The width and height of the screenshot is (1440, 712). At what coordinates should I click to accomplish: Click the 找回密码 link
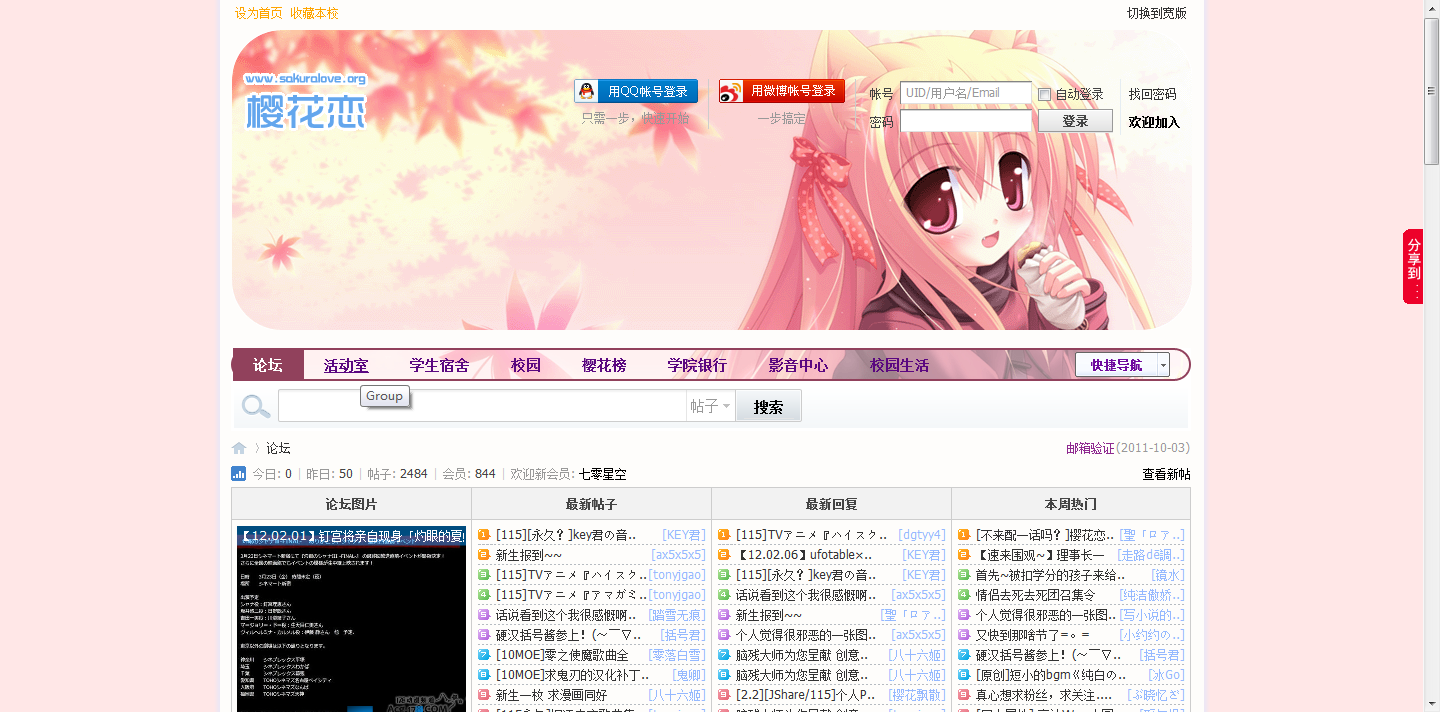click(1153, 94)
